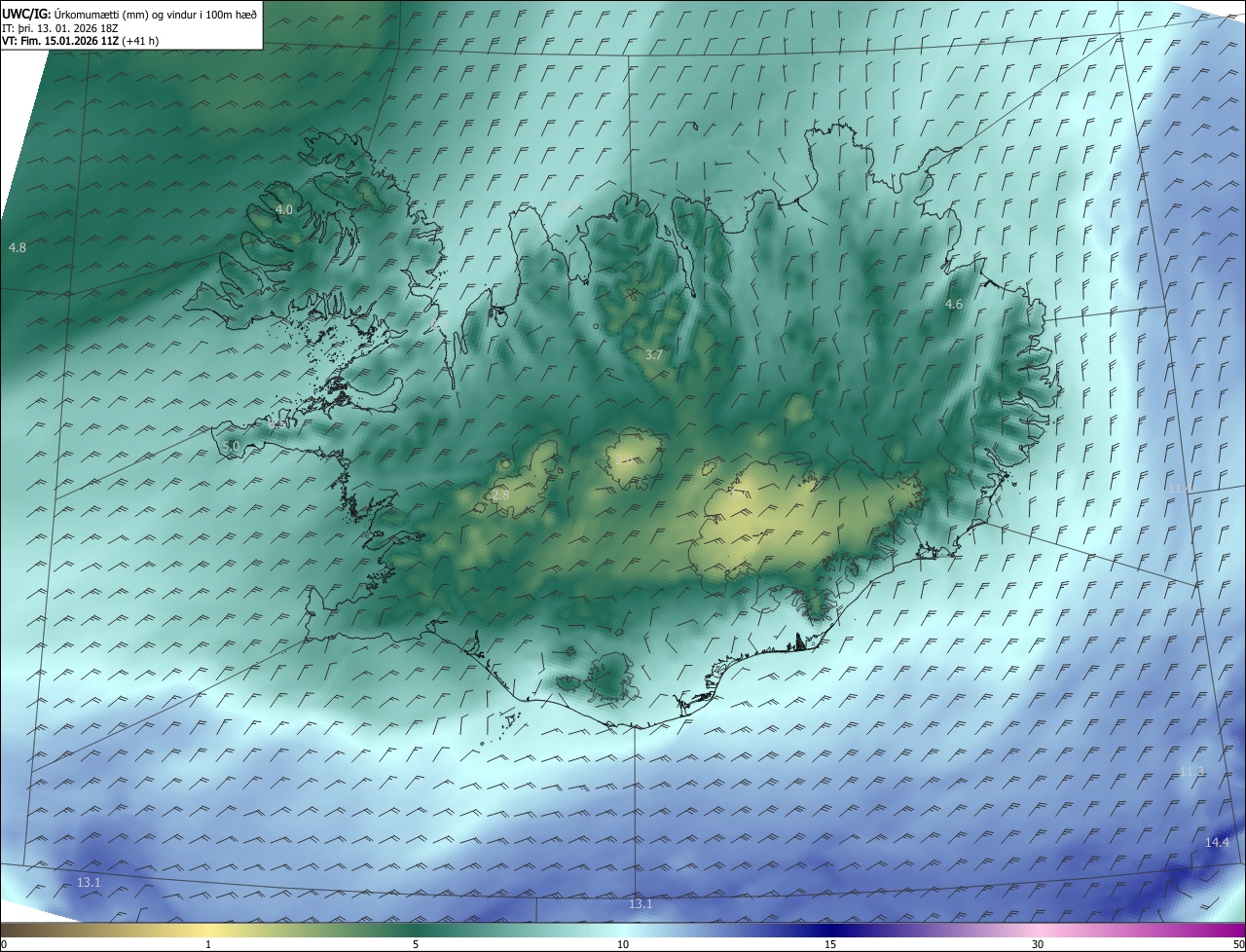Click the '5.0' value label on the map

coord(231,446)
